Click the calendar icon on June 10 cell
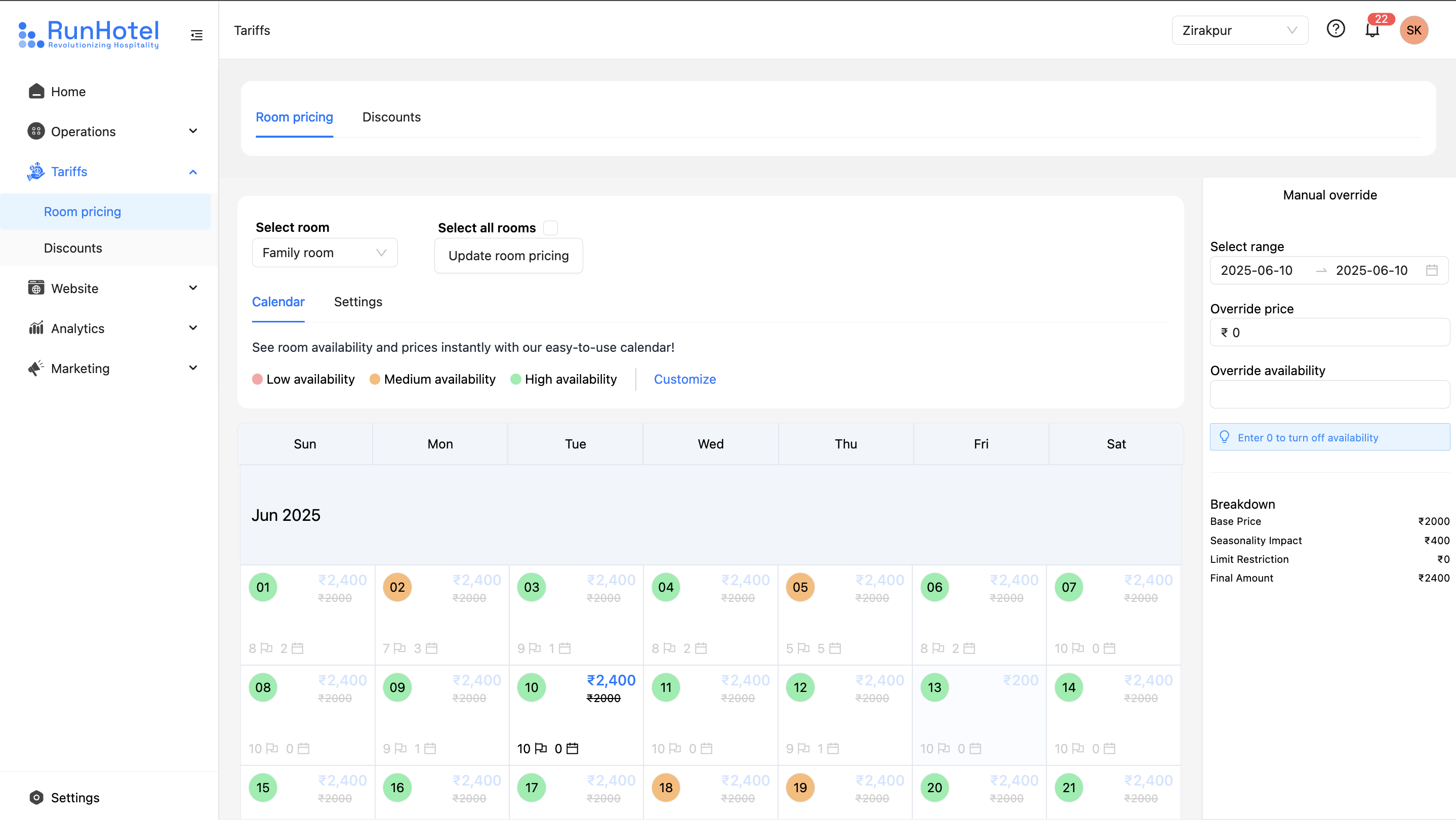This screenshot has height=820, width=1456. click(572, 748)
